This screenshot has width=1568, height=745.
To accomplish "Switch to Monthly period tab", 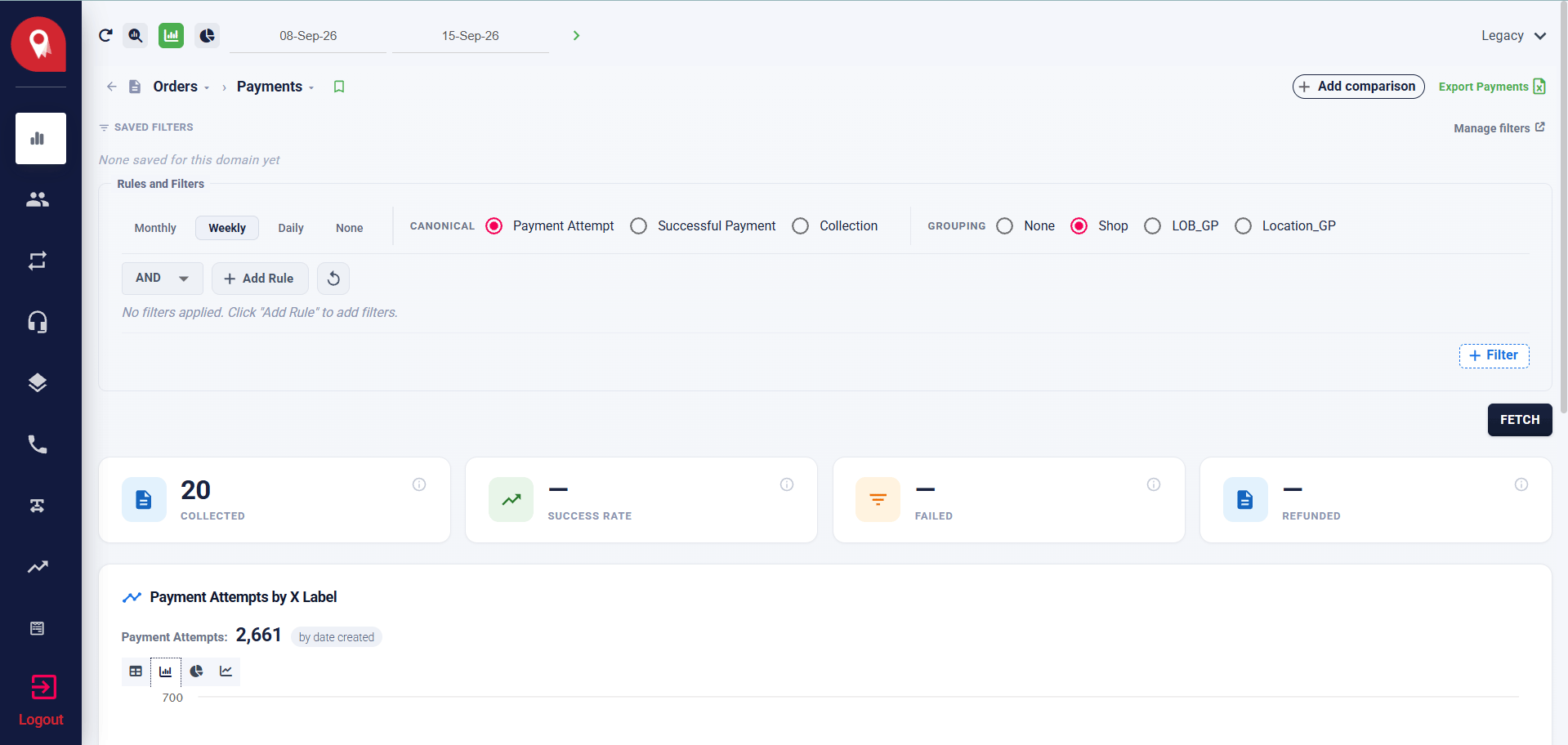I will pos(155,228).
